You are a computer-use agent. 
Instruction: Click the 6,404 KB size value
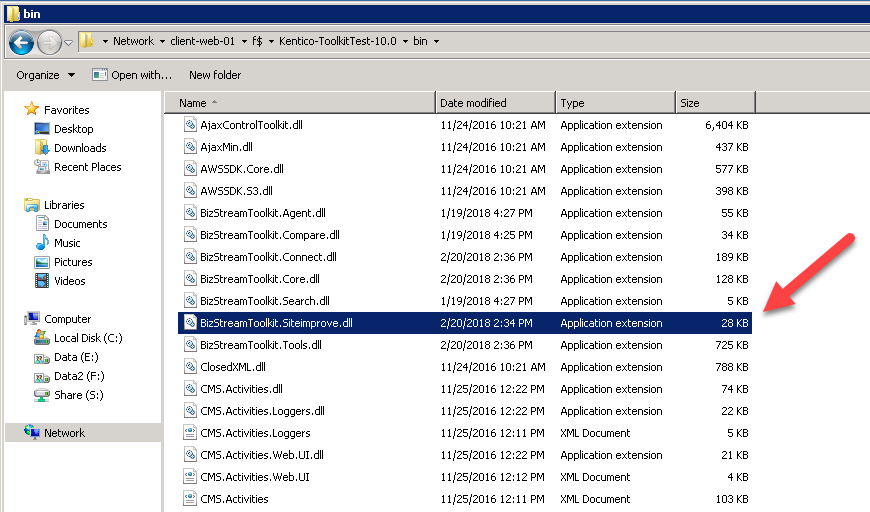point(726,125)
